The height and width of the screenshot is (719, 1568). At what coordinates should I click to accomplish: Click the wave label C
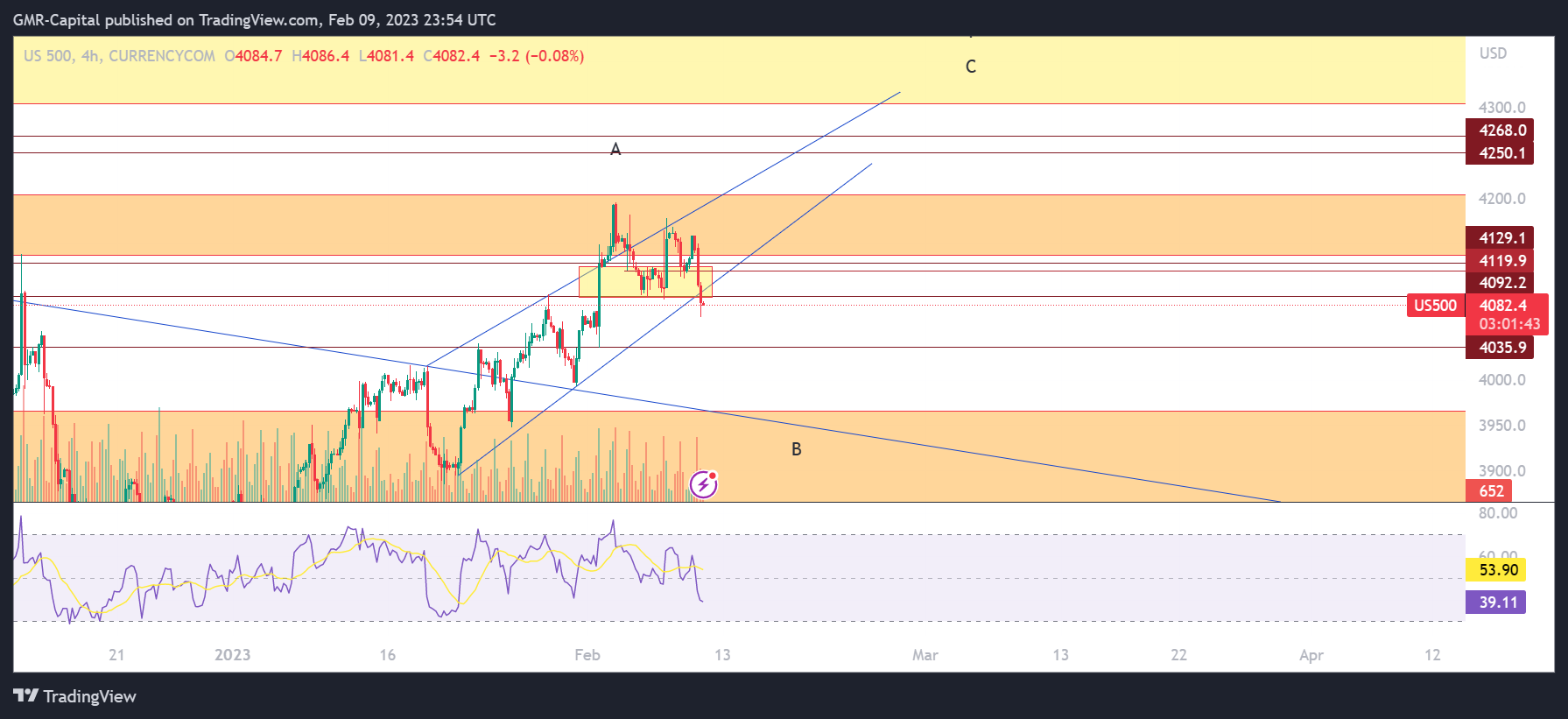tap(971, 67)
